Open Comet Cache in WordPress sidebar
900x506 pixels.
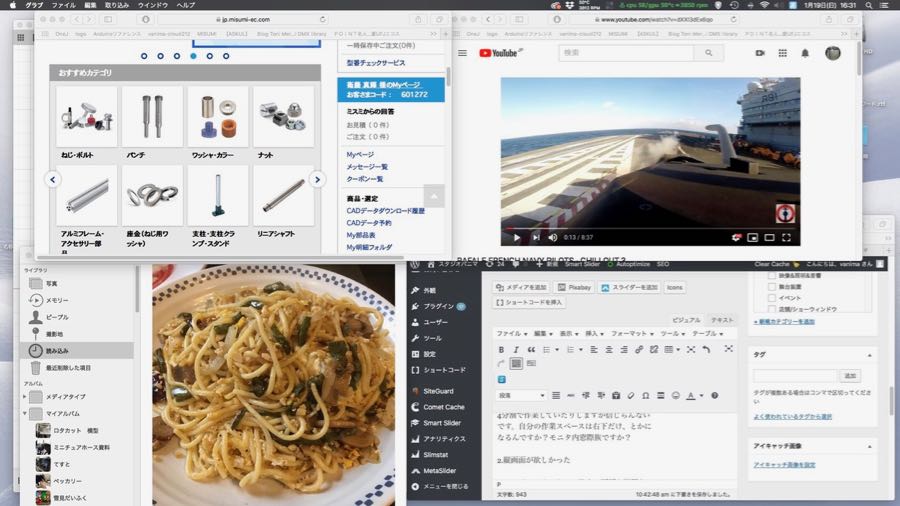coord(444,407)
